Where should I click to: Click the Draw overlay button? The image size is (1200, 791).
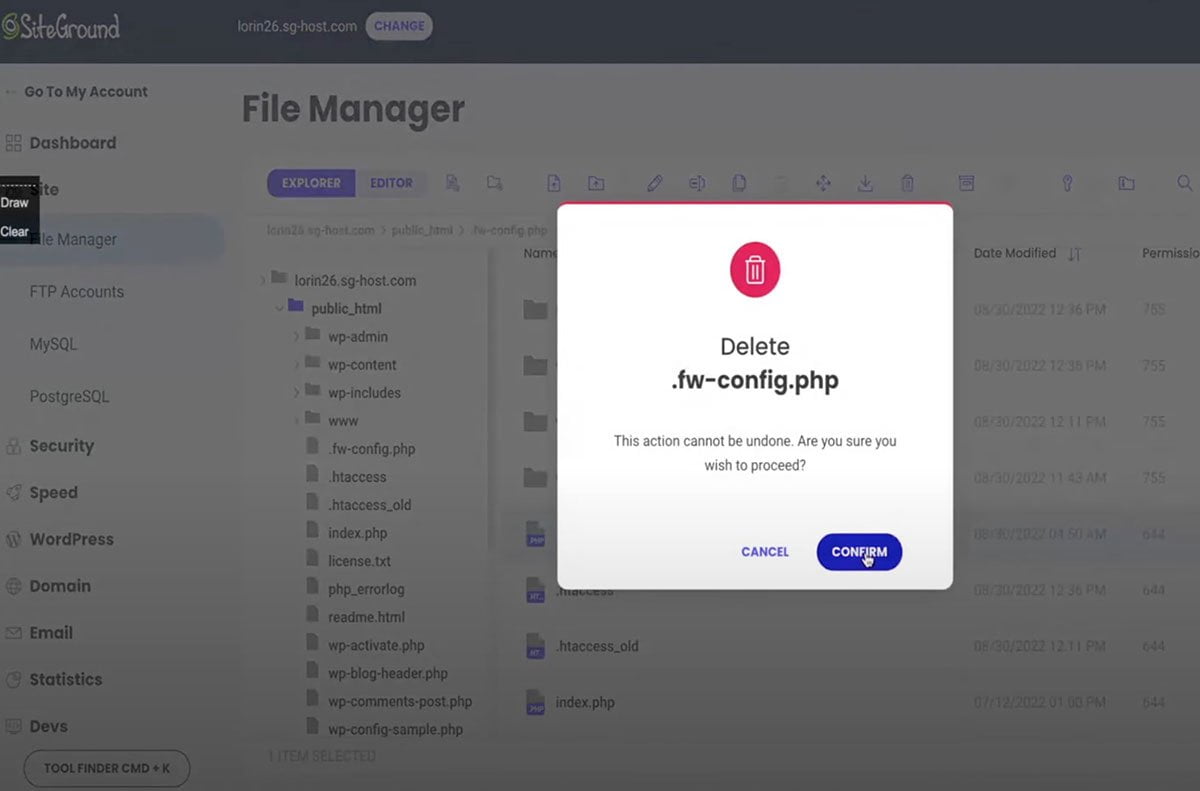point(15,203)
